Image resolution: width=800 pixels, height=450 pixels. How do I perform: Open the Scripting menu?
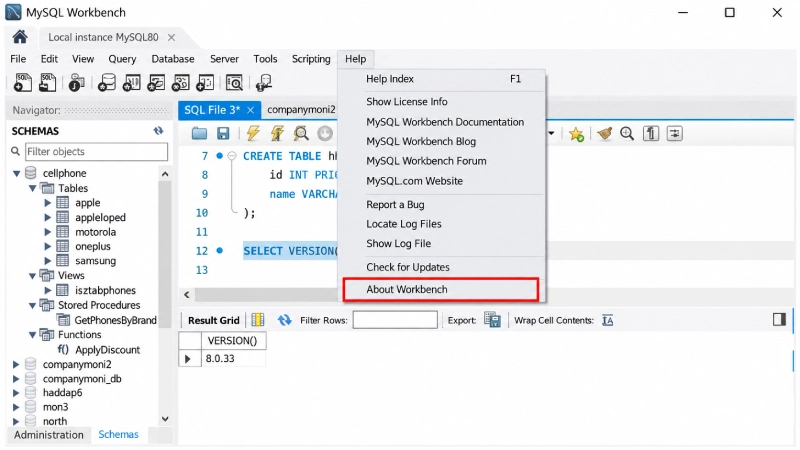(311, 59)
